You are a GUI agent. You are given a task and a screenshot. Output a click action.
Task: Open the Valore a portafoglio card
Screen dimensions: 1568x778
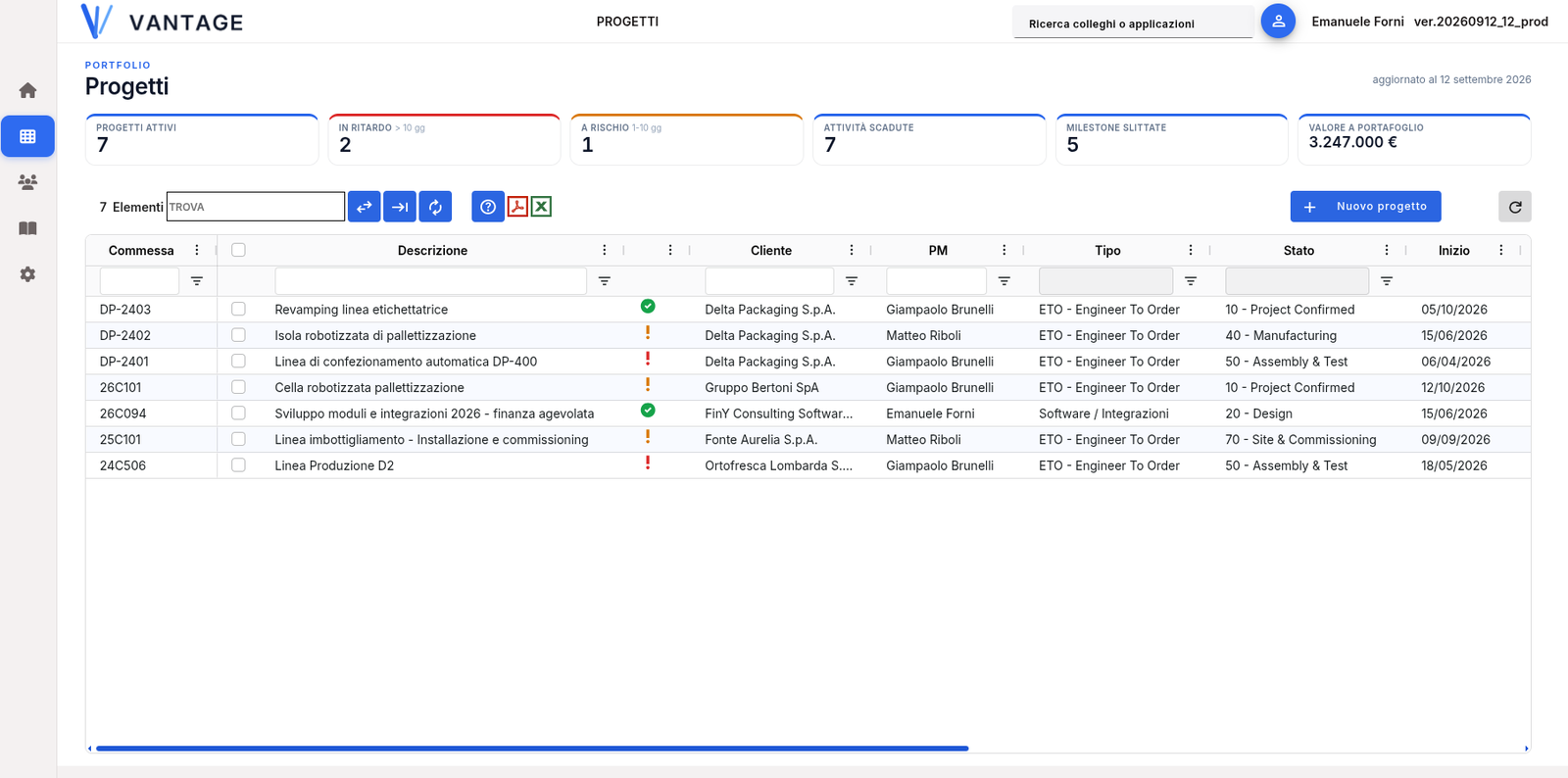coord(1414,140)
